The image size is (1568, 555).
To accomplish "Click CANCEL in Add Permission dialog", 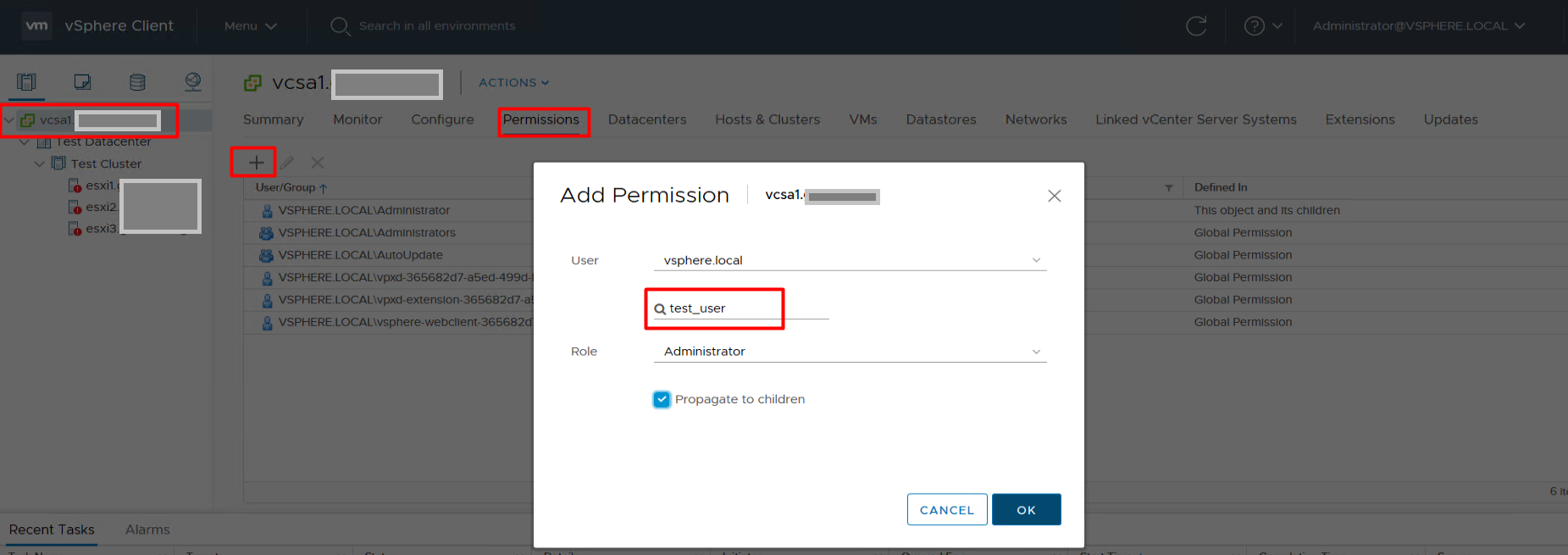I will click(947, 509).
